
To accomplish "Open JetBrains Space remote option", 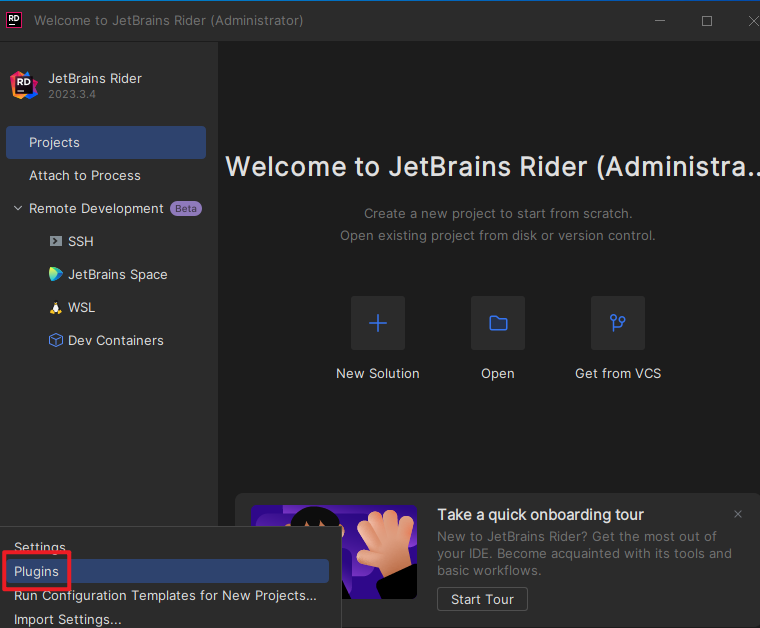I will (118, 274).
